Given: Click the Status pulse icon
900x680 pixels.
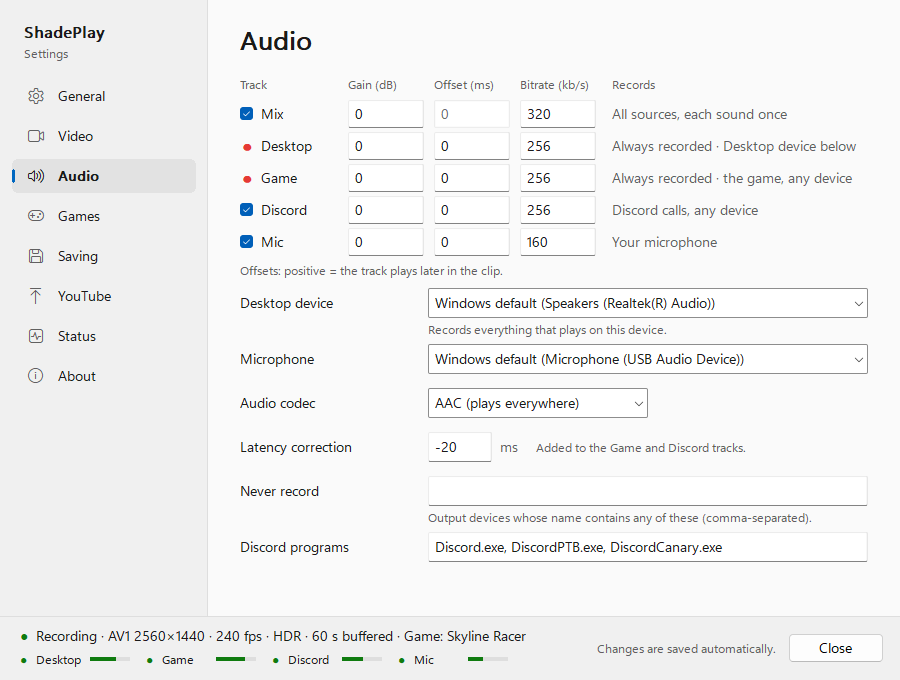Looking at the screenshot, I should 36,336.
